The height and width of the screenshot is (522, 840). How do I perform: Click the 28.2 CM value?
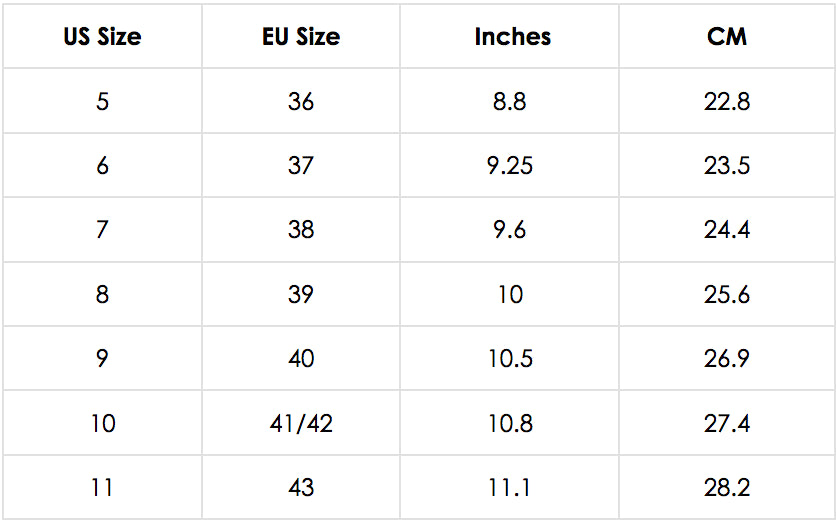point(726,487)
